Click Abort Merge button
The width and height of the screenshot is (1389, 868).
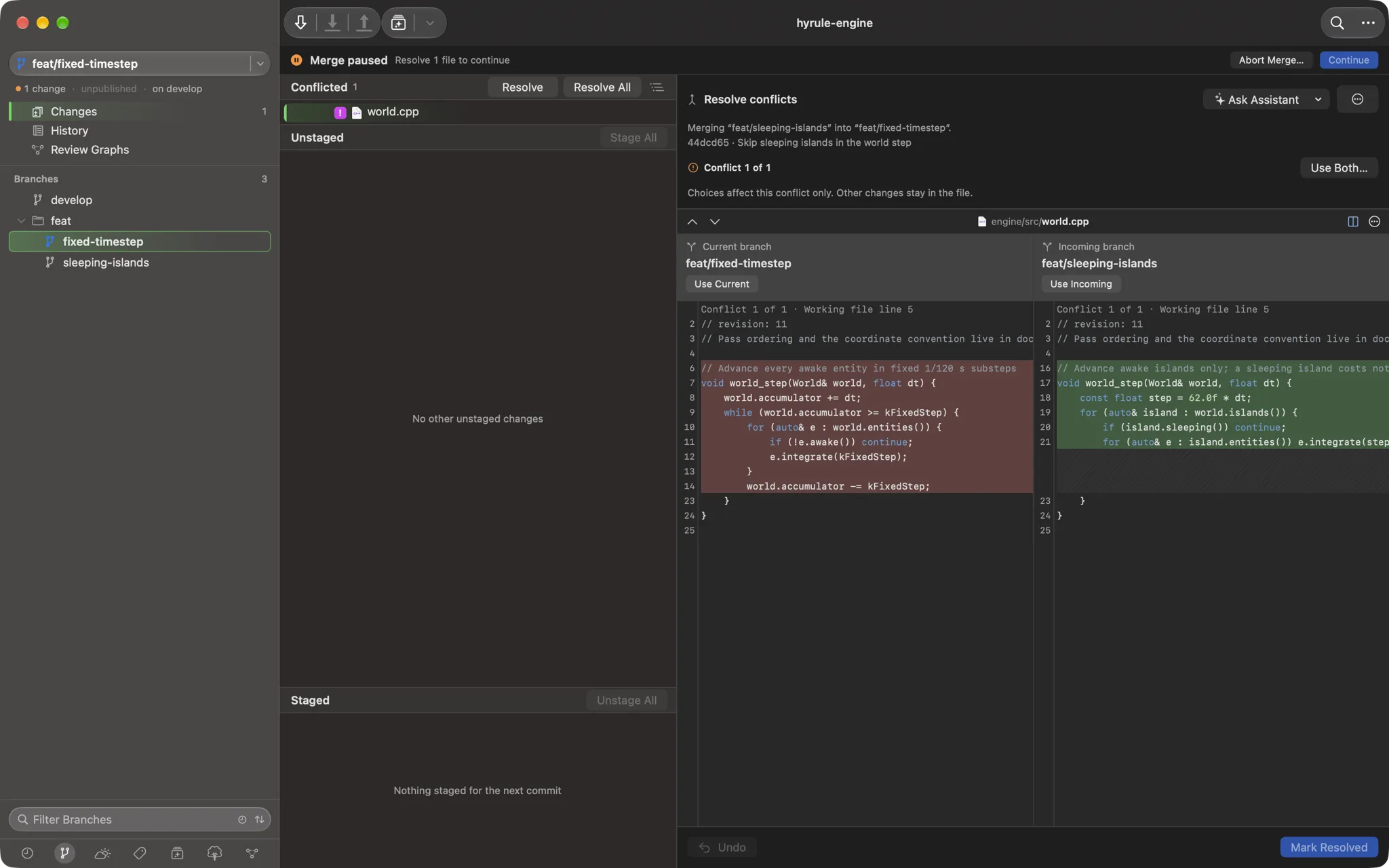[1271, 60]
